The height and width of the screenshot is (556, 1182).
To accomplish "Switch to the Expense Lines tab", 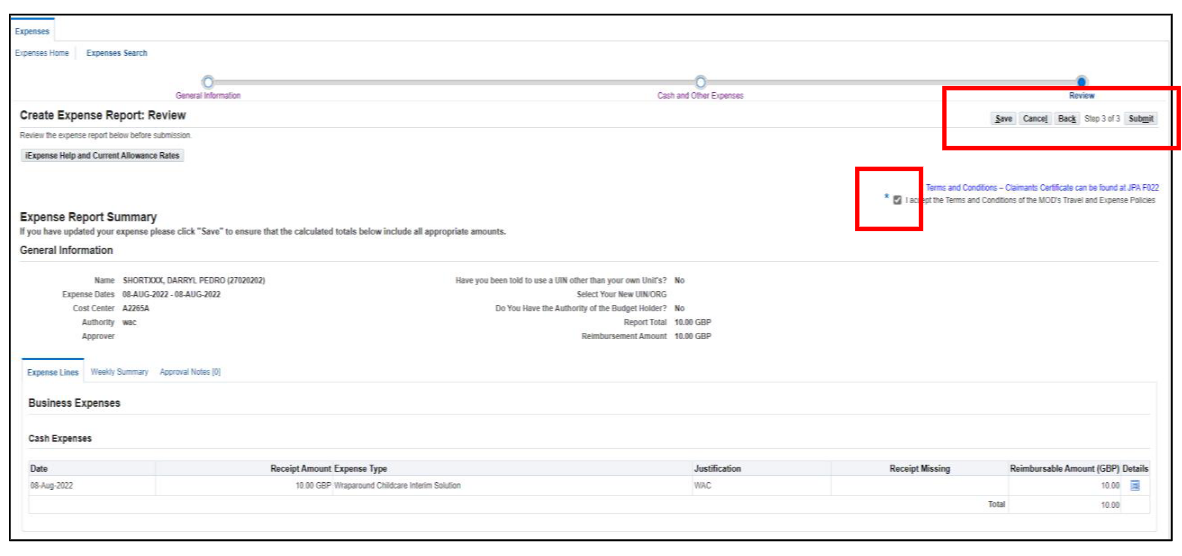I will click(53, 372).
